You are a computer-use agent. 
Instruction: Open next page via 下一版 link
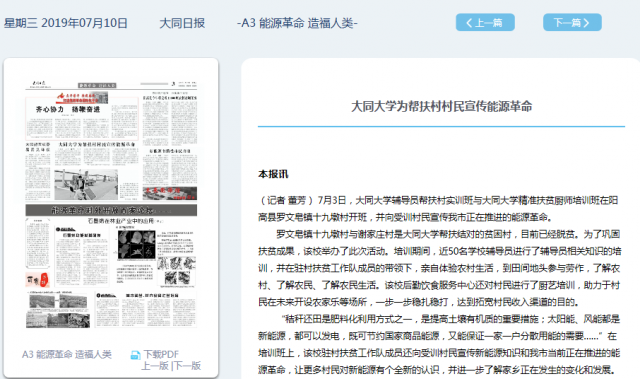tap(187, 366)
